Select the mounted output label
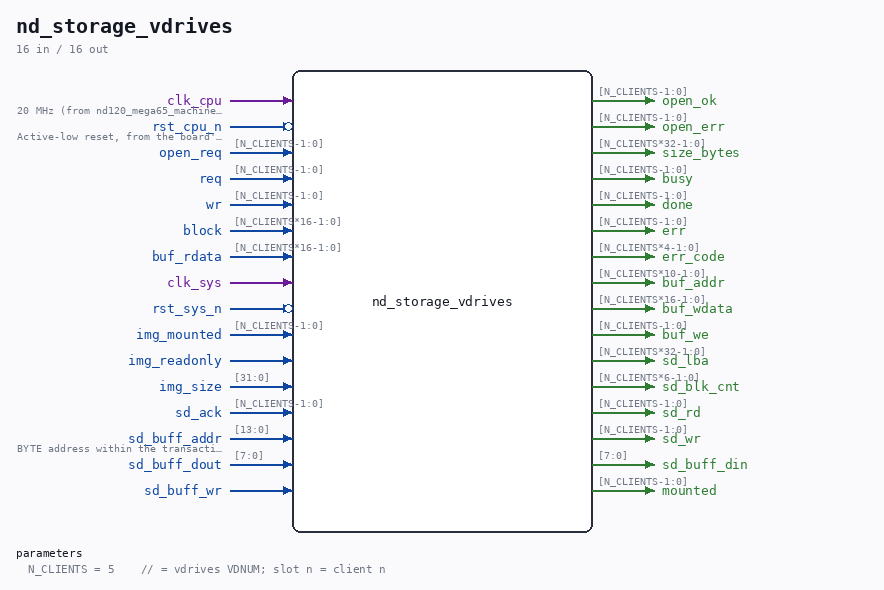 tap(689, 490)
